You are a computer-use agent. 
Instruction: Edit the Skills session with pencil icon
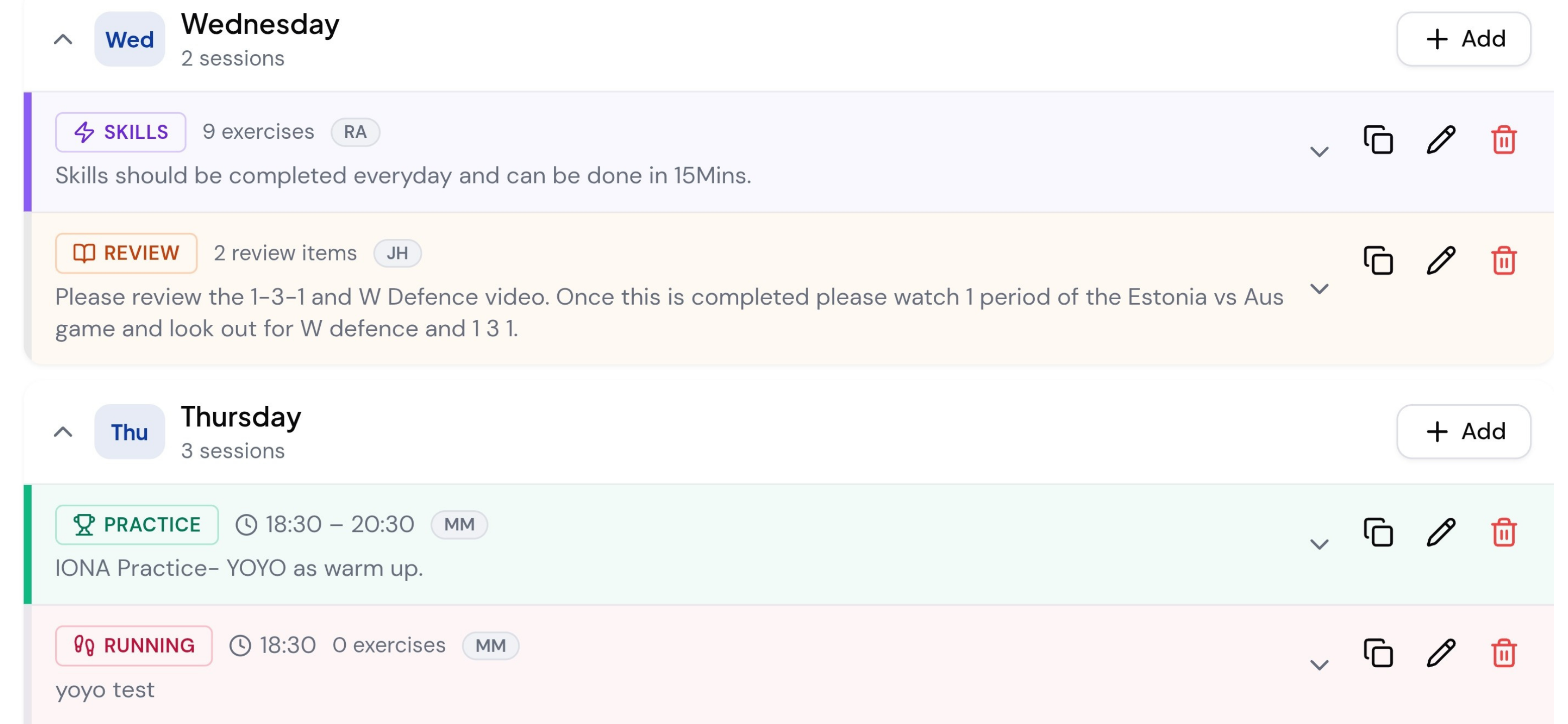pos(1441,139)
